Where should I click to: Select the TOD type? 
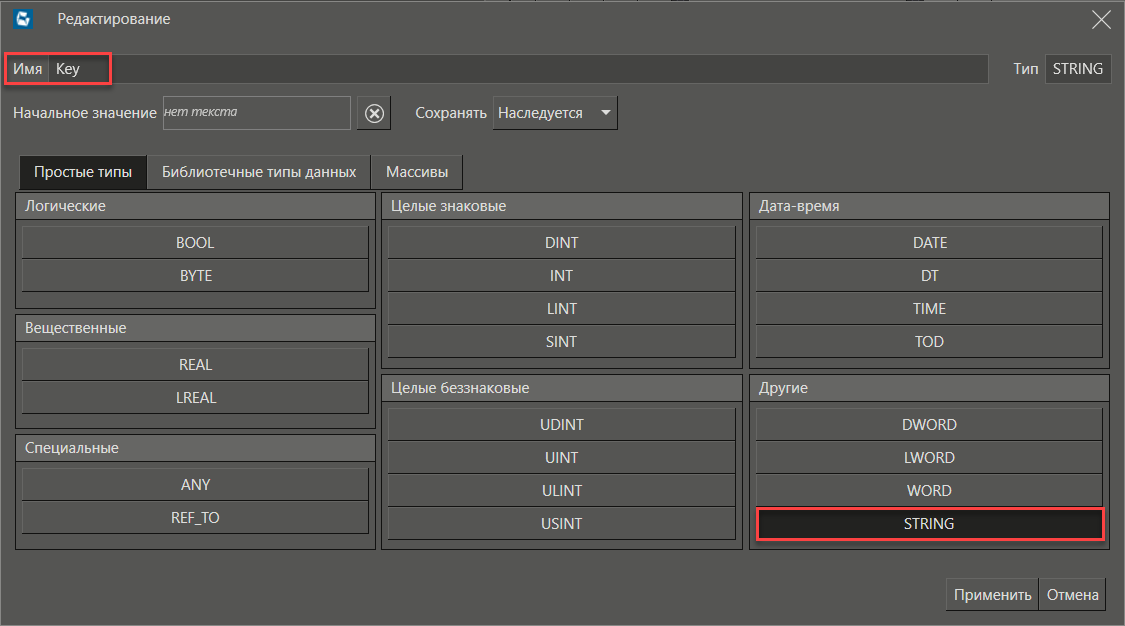click(x=929, y=341)
